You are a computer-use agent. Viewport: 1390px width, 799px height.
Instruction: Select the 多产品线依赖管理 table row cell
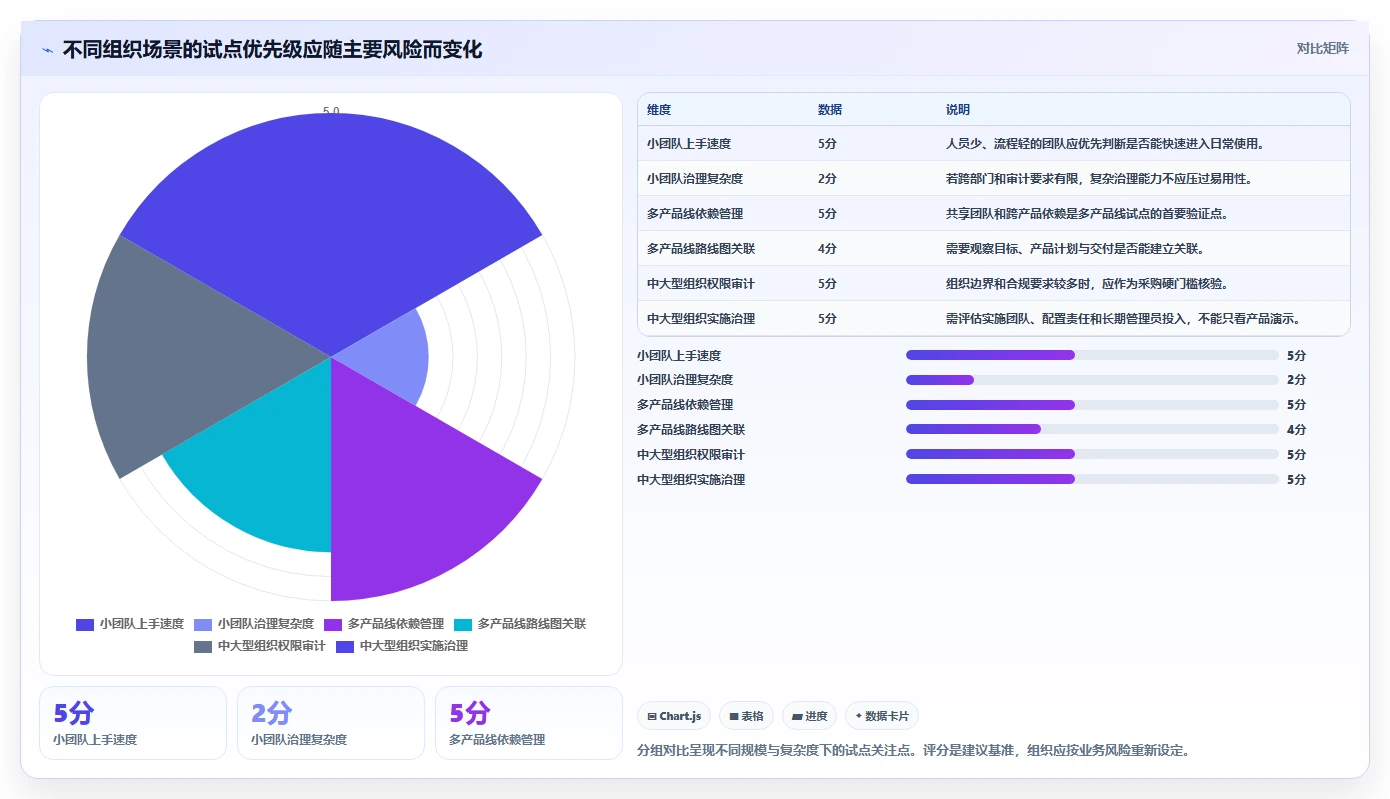pos(695,214)
